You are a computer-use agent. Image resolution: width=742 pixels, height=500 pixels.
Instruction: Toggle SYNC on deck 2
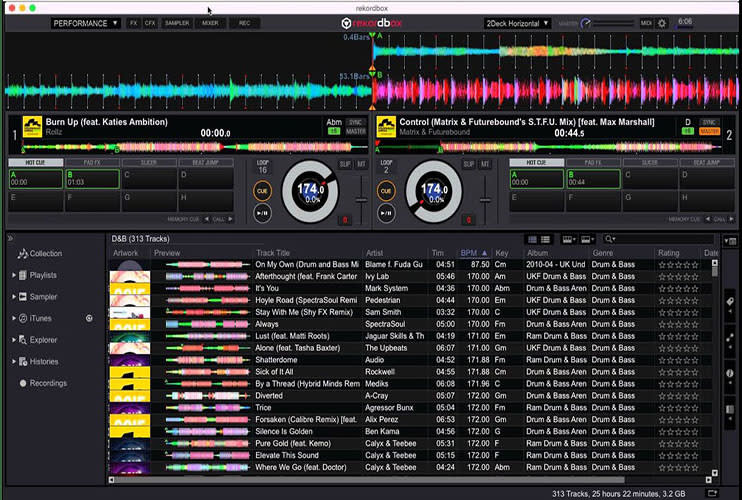[709, 123]
